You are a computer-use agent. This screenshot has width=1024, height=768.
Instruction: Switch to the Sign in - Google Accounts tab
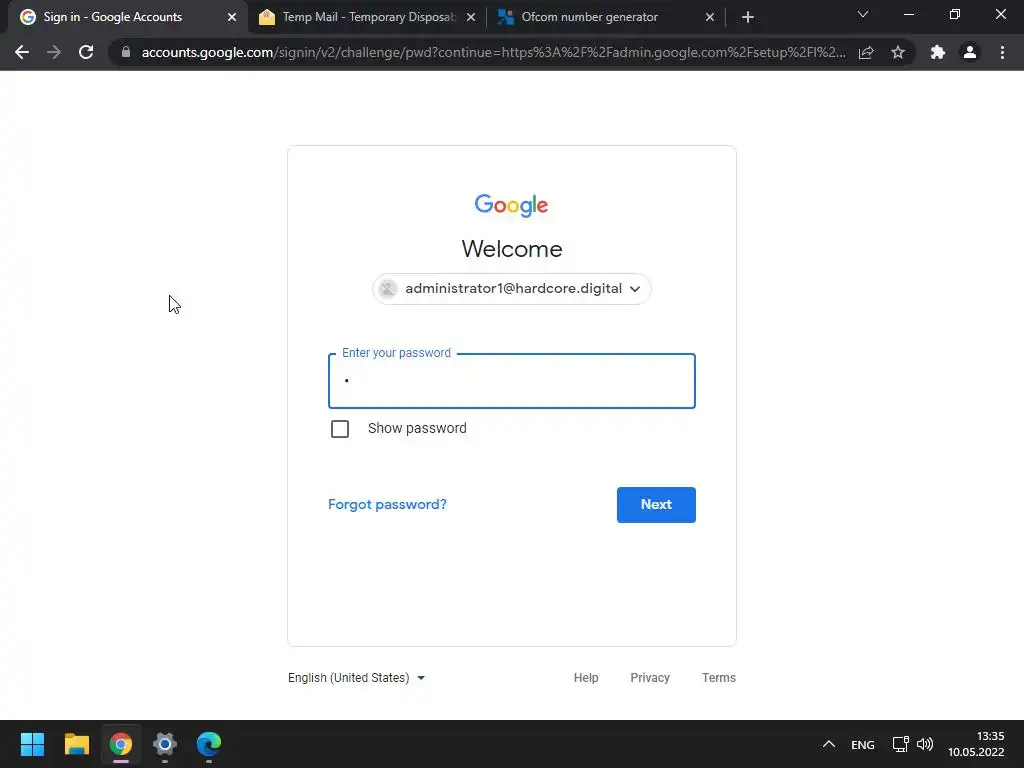point(124,17)
